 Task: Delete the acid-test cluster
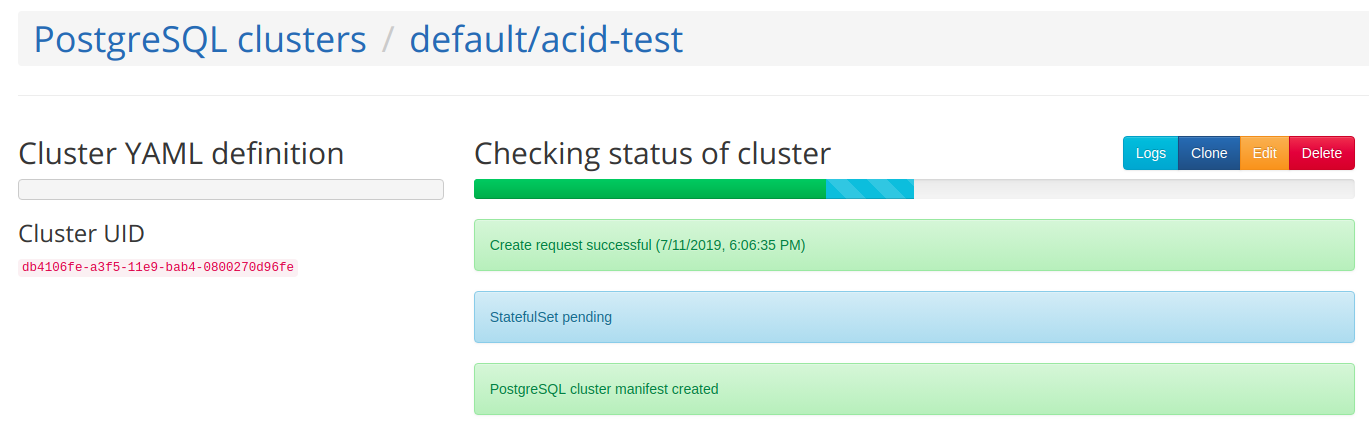[1322, 153]
